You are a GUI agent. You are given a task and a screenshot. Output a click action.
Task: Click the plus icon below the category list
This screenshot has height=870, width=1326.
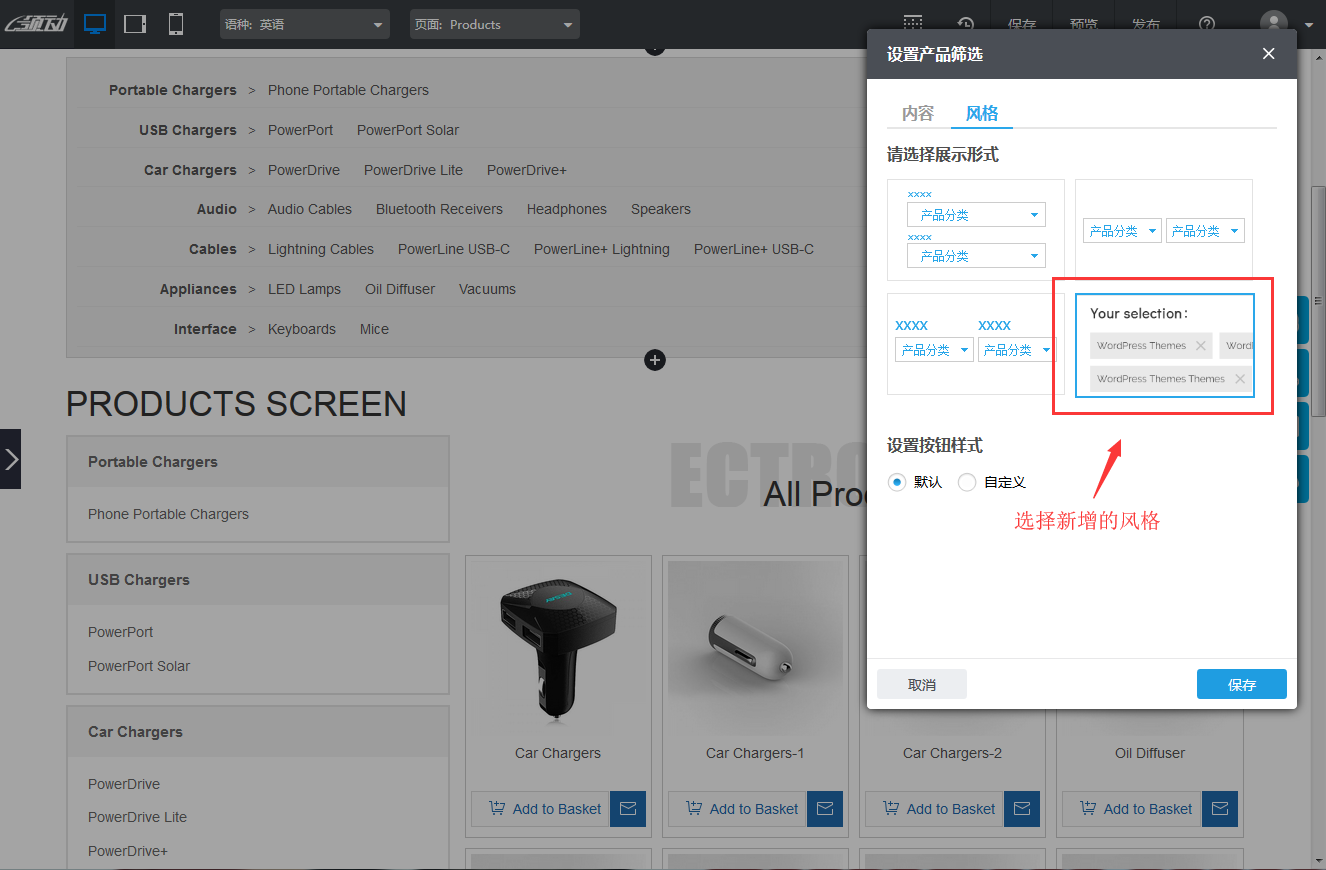click(x=655, y=360)
